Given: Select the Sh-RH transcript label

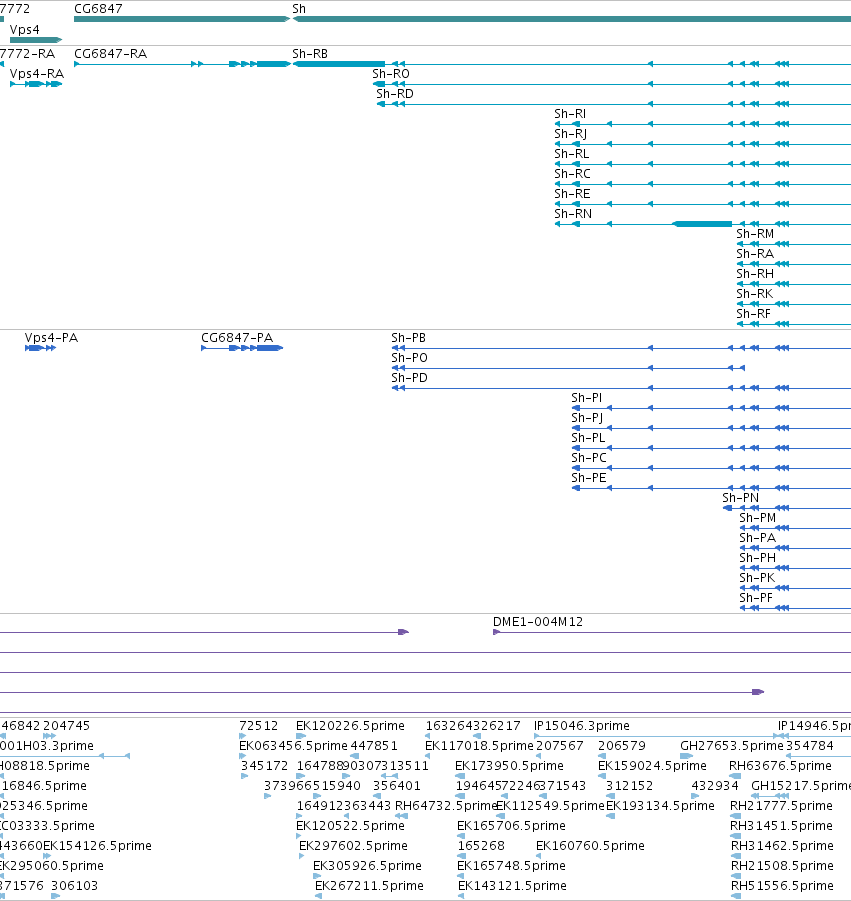Looking at the screenshot, I should tap(755, 274).
